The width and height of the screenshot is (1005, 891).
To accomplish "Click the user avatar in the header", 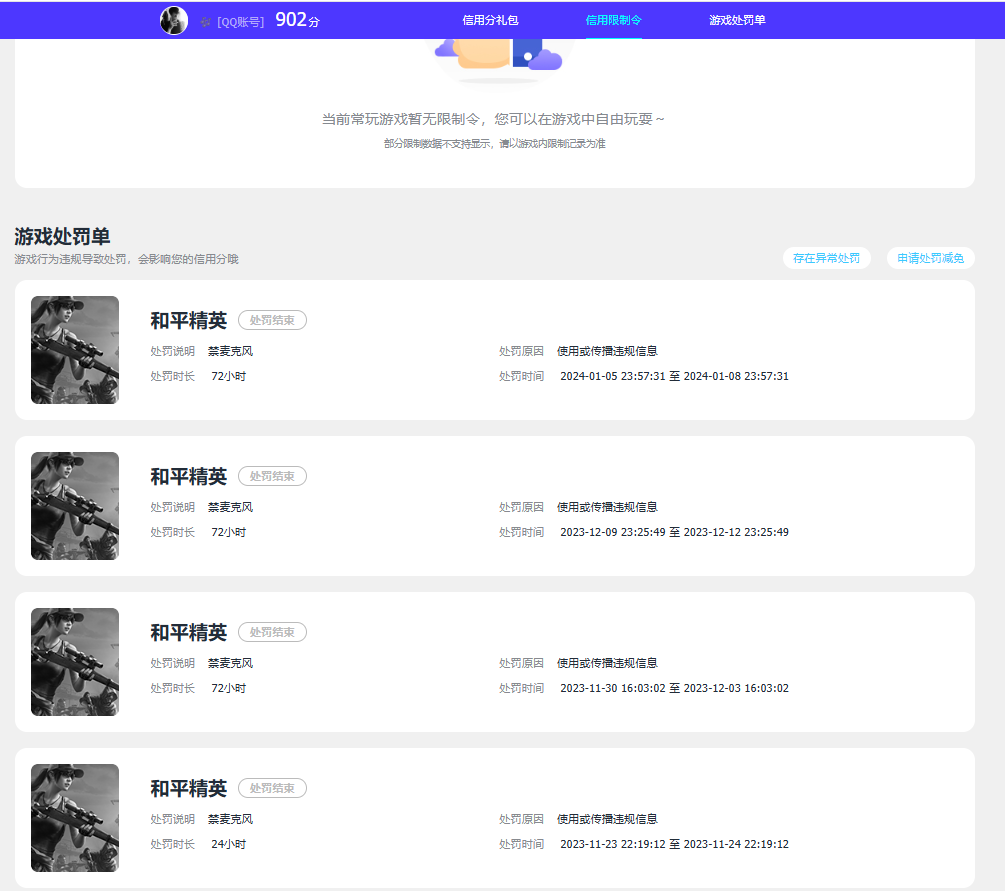I will [x=174, y=21].
